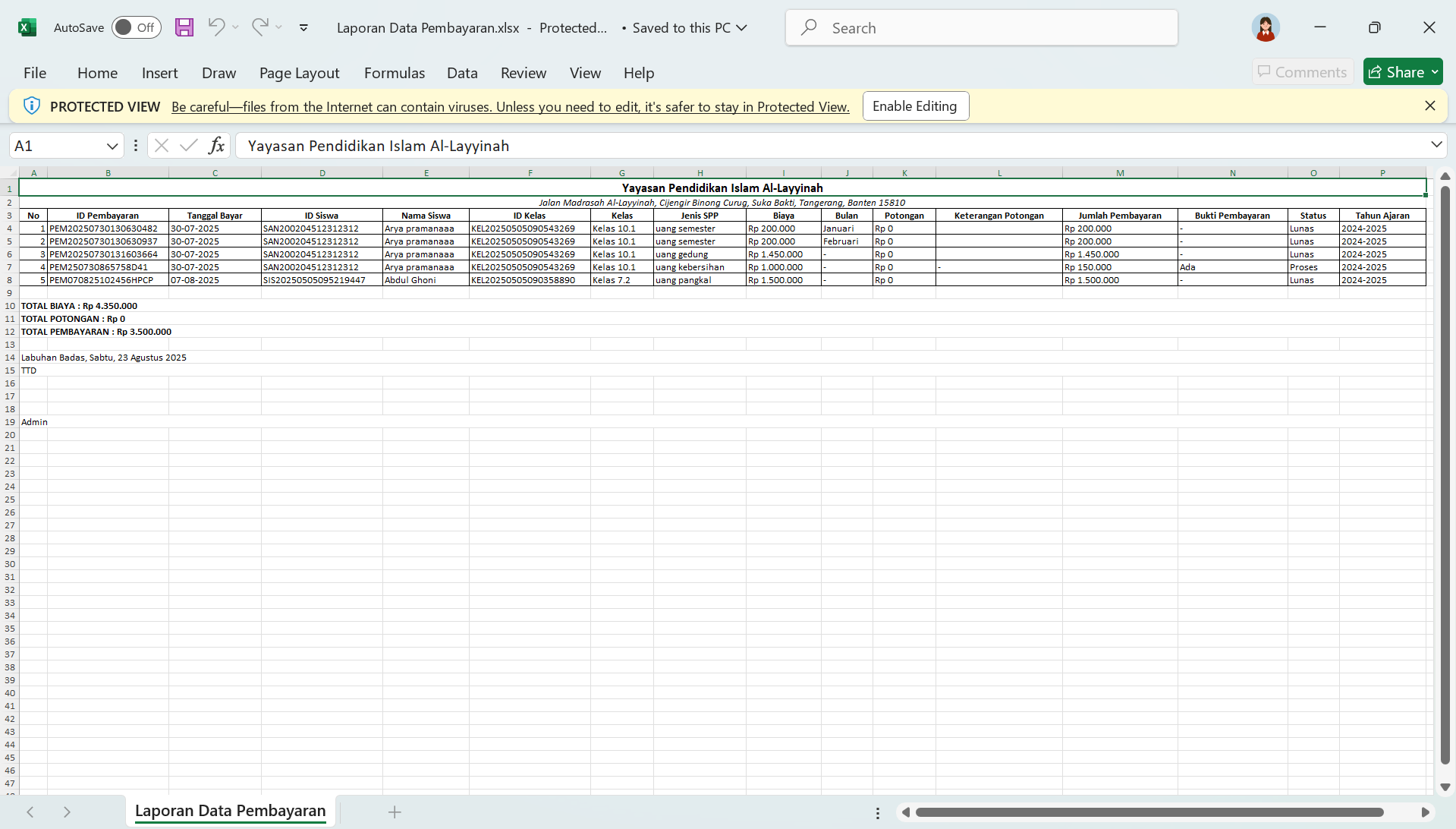Screen dimensions: 1456x829
Task: Click the Excel application icon
Action: point(27,27)
